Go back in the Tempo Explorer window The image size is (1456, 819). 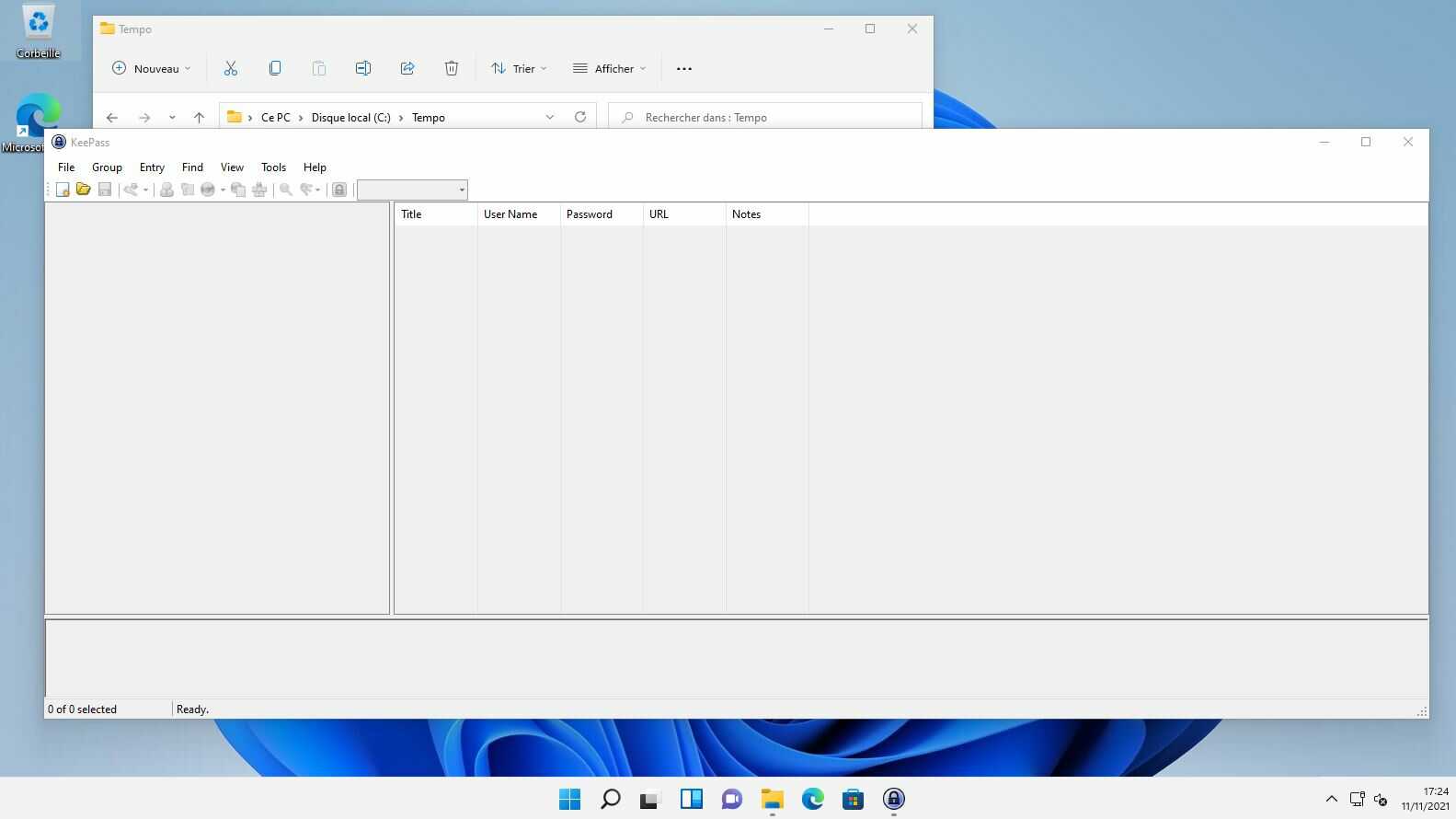[112, 118]
